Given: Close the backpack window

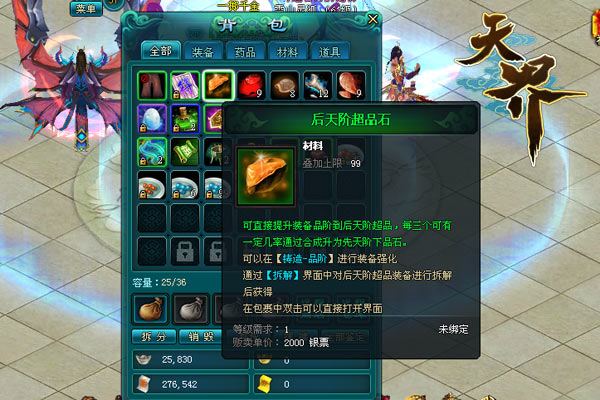Looking at the screenshot, I should pyautogui.click(x=372, y=19).
